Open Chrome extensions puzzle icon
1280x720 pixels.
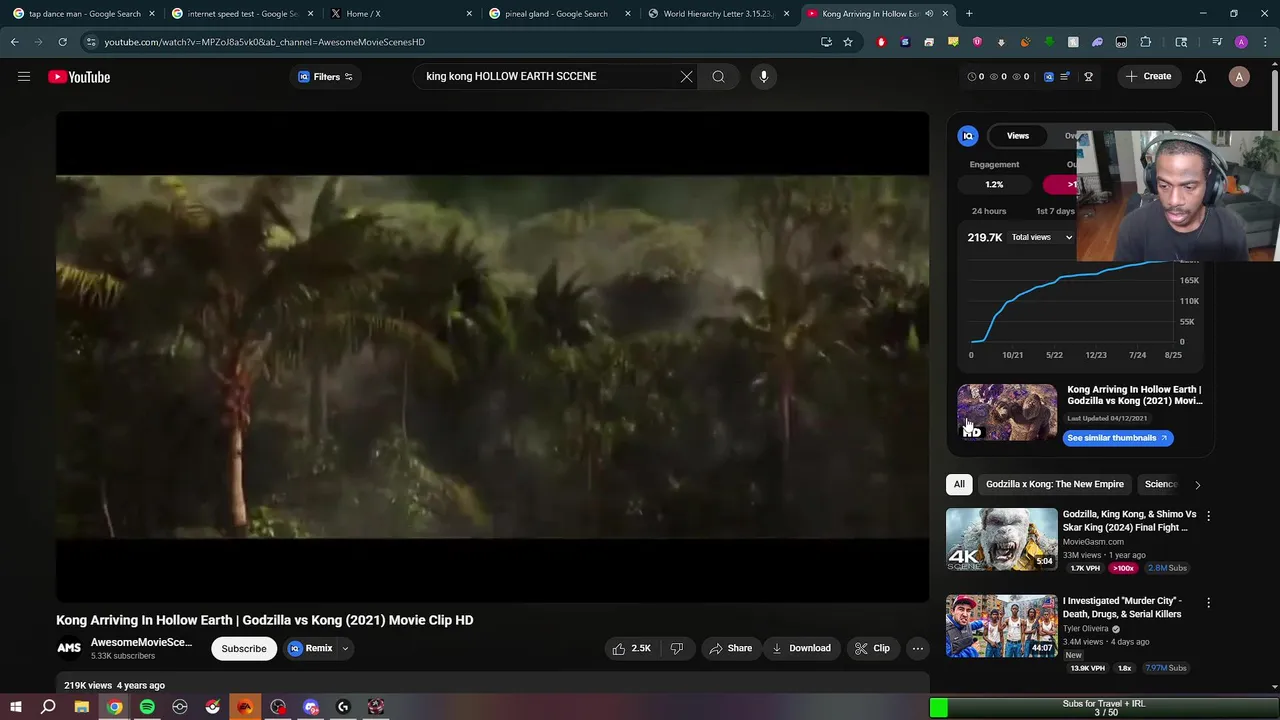(x=1145, y=42)
